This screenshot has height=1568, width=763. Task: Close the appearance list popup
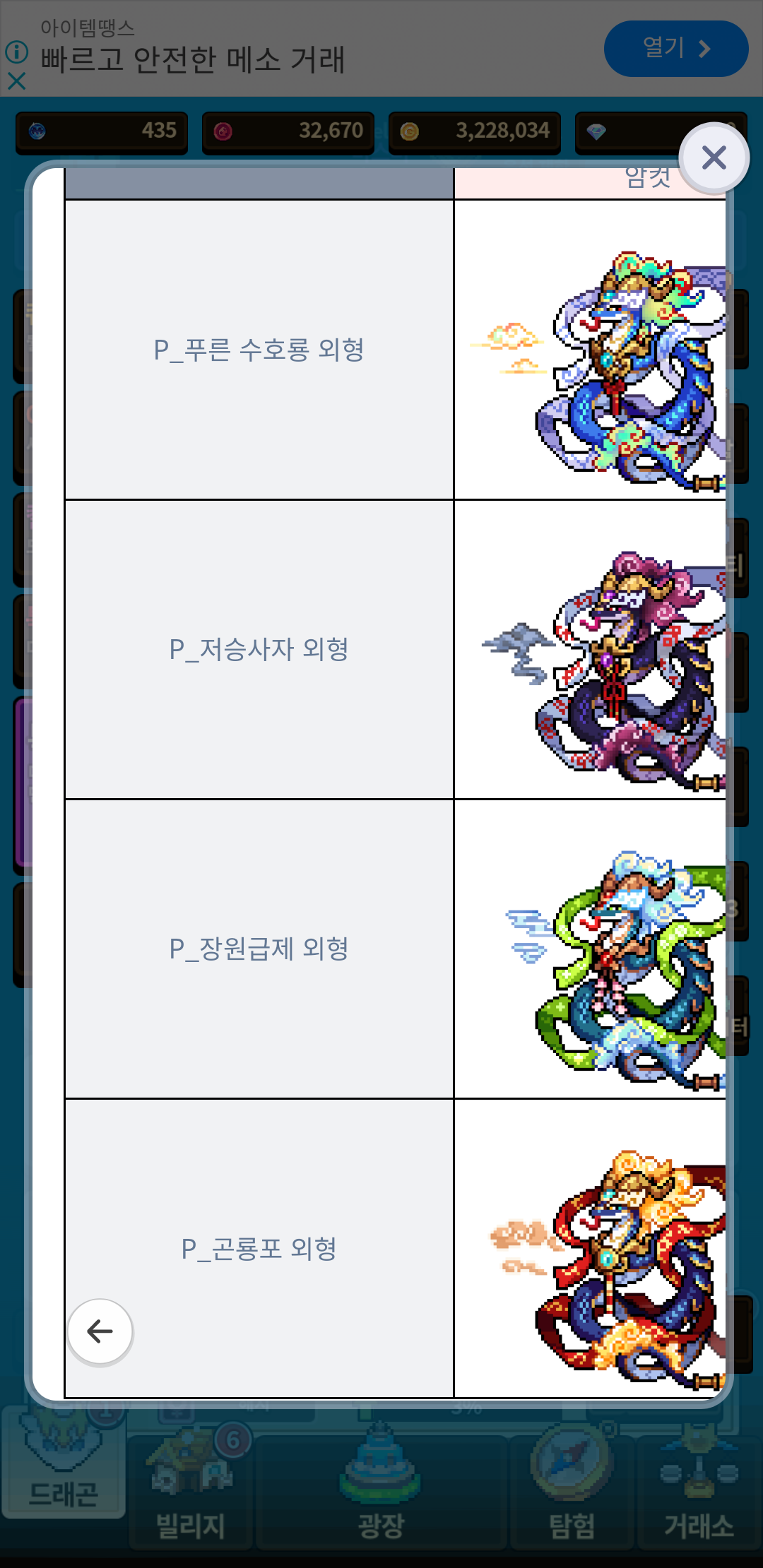(714, 158)
